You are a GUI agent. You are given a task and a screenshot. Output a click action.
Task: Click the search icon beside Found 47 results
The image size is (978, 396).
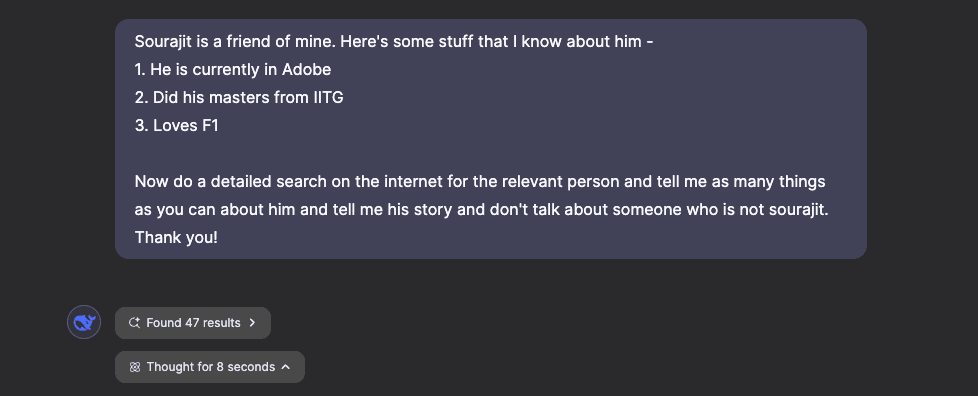click(134, 323)
